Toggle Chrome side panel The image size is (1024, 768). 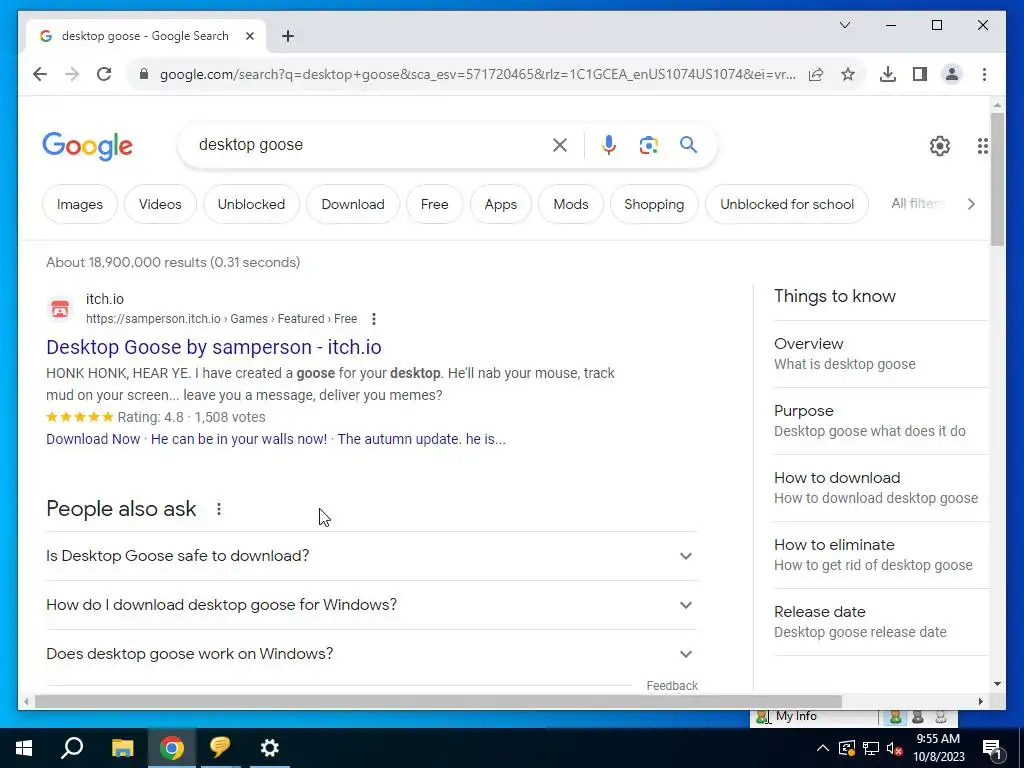(x=920, y=74)
